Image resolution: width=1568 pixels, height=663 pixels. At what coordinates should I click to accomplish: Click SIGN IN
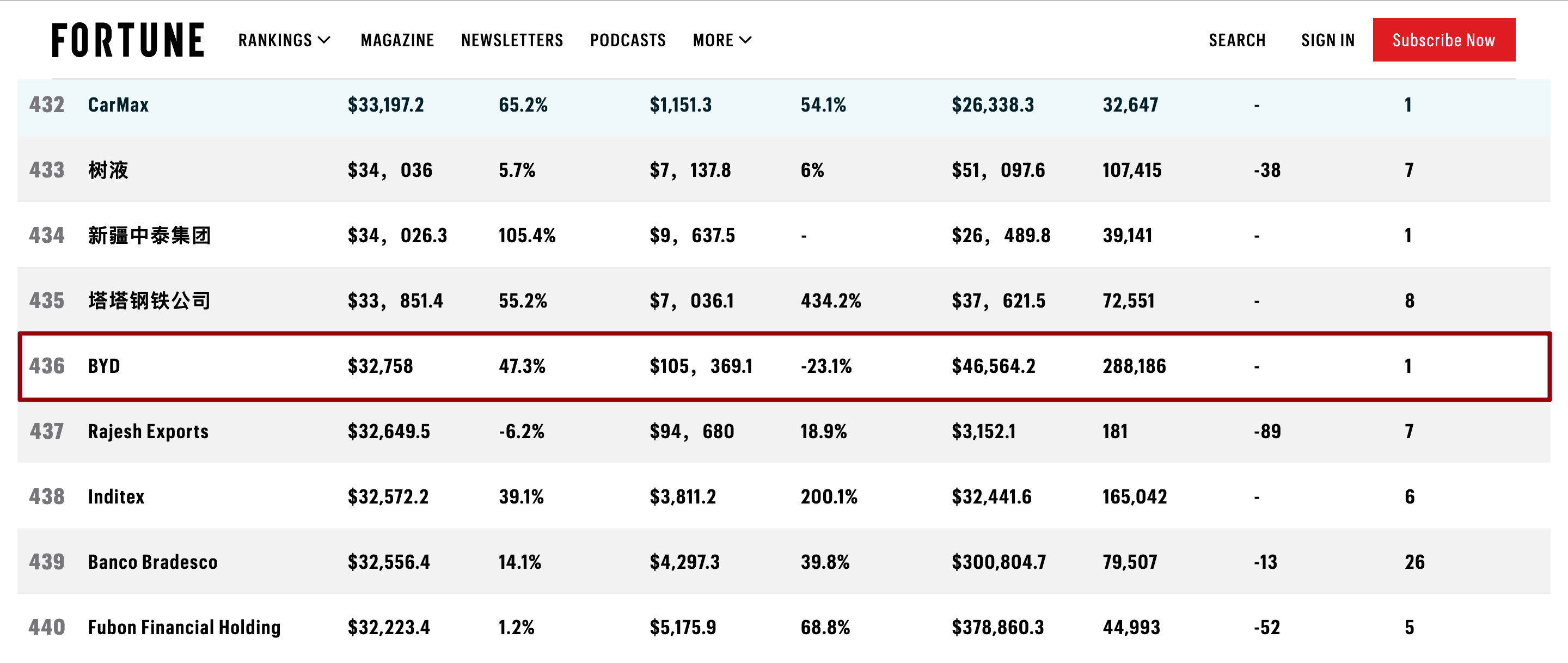coord(1327,40)
